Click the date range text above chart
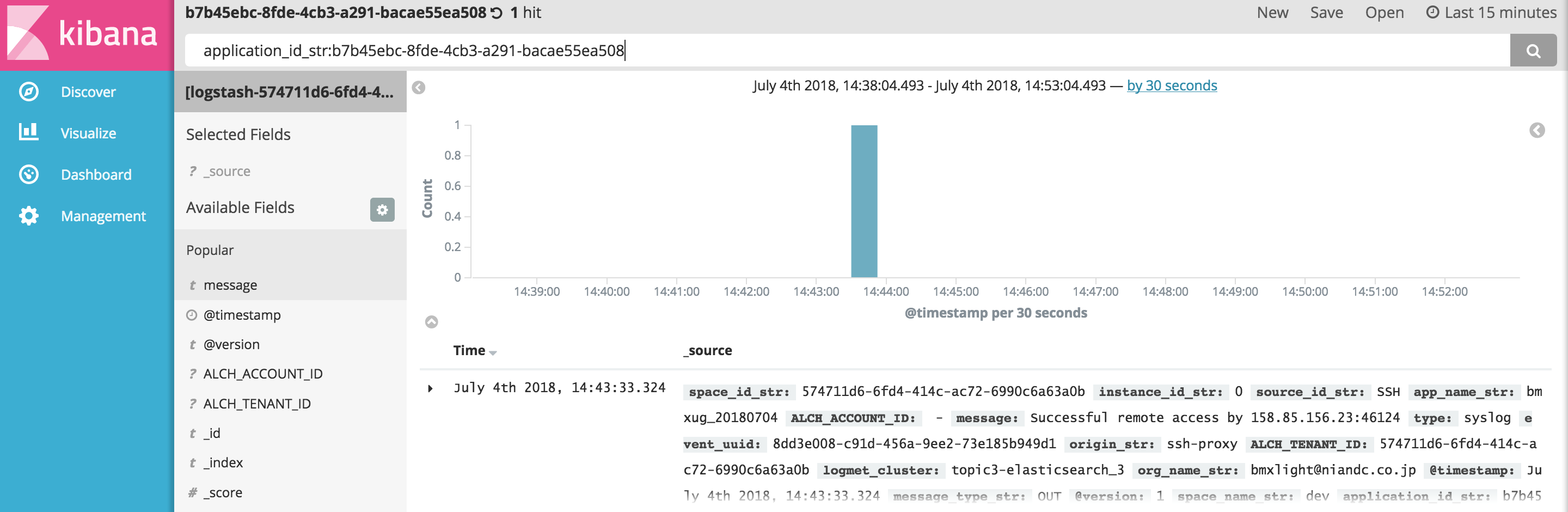Image resolution: width=1568 pixels, height=512 pixels. coord(929,85)
